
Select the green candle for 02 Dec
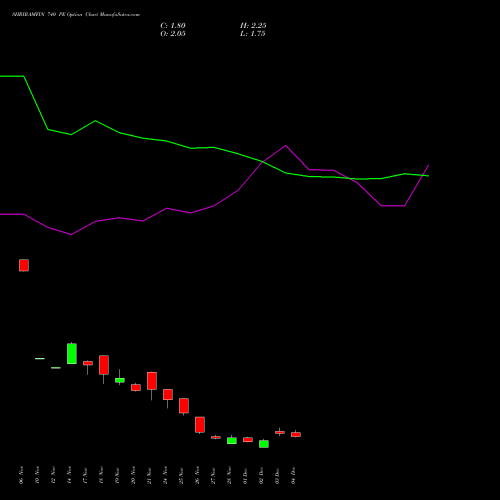coord(264,444)
